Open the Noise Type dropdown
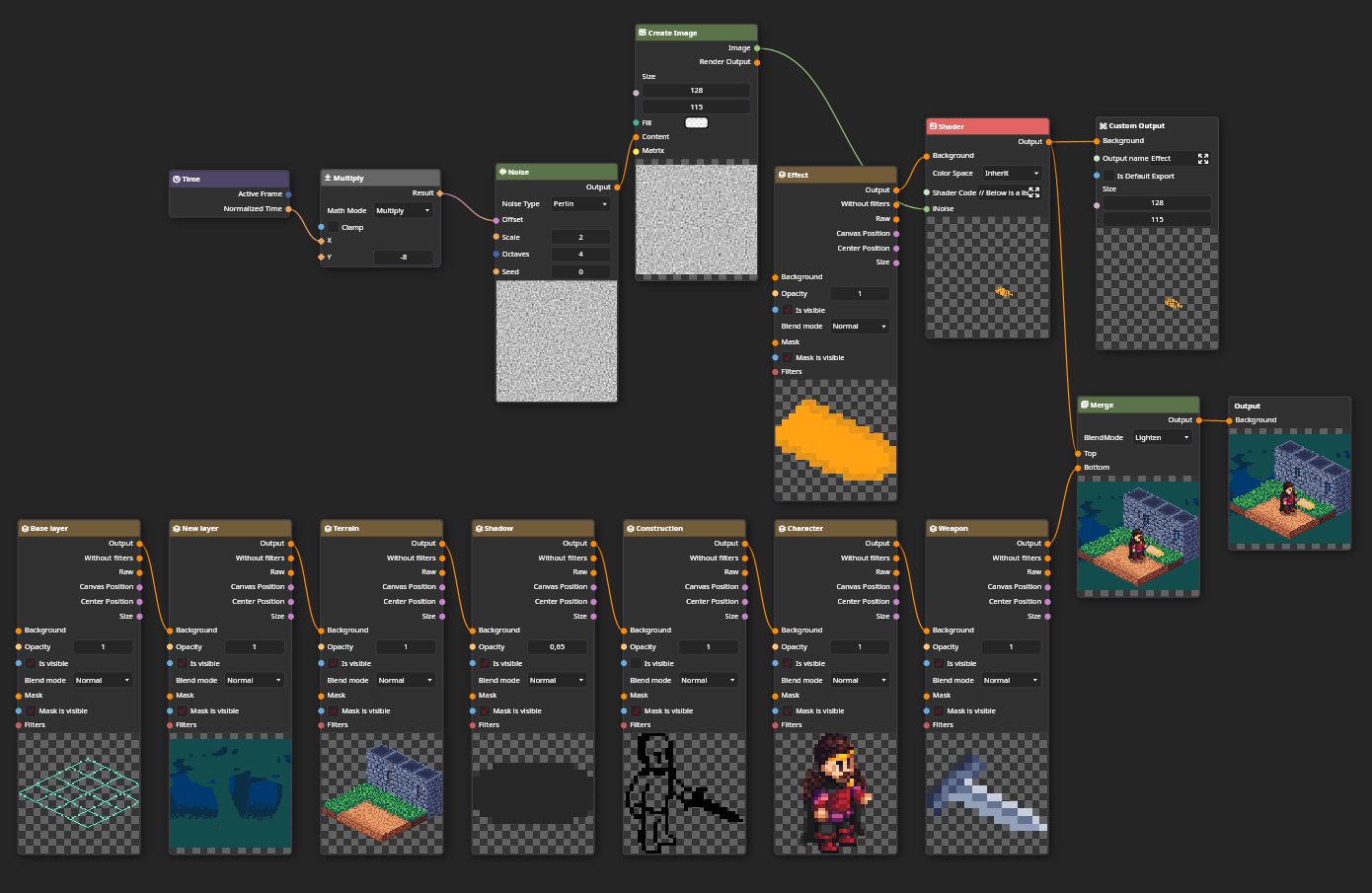1372x893 pixels. (x=579, y=203)
